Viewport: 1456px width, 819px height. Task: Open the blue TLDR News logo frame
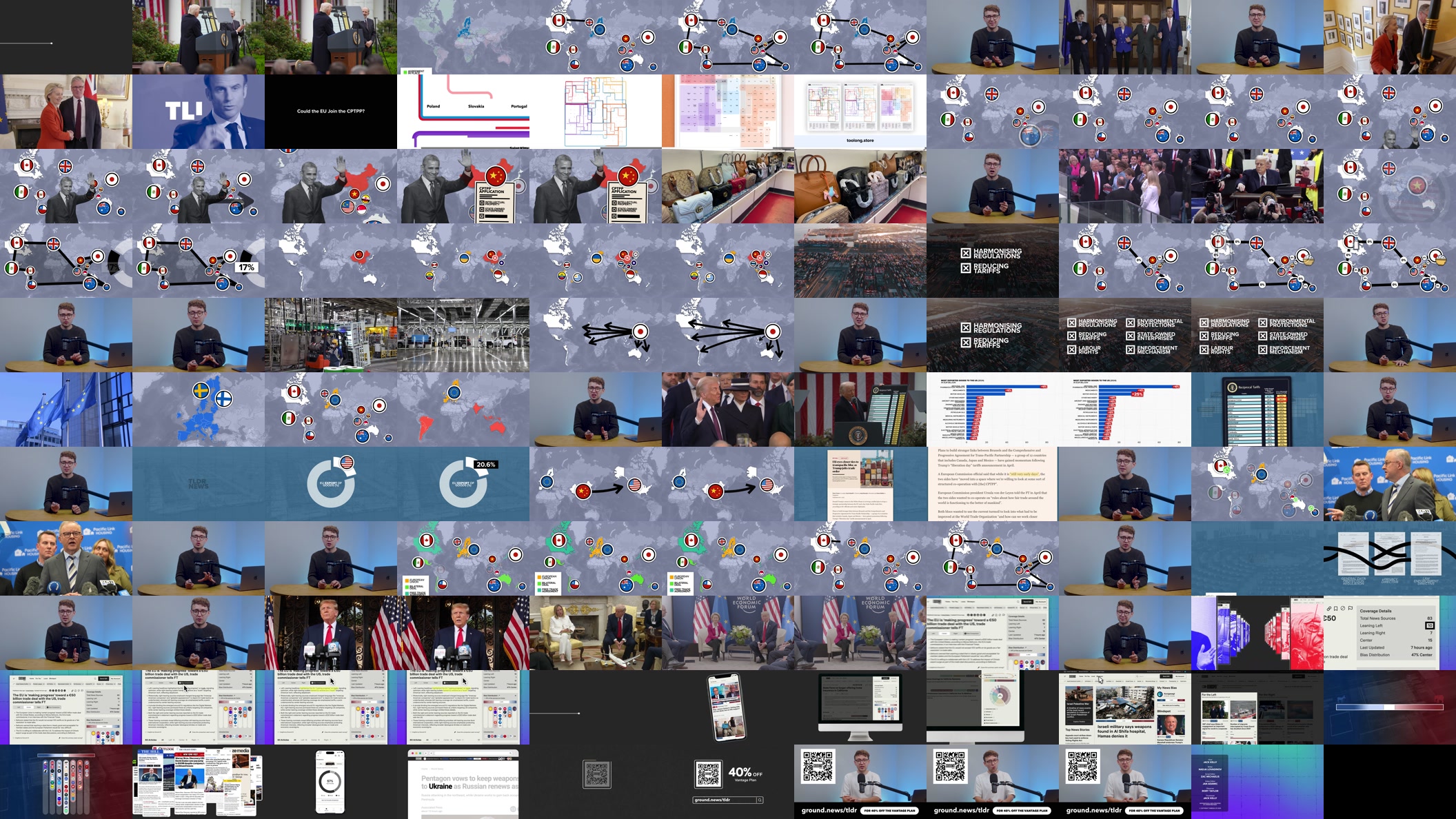click(x=199, y=484)
